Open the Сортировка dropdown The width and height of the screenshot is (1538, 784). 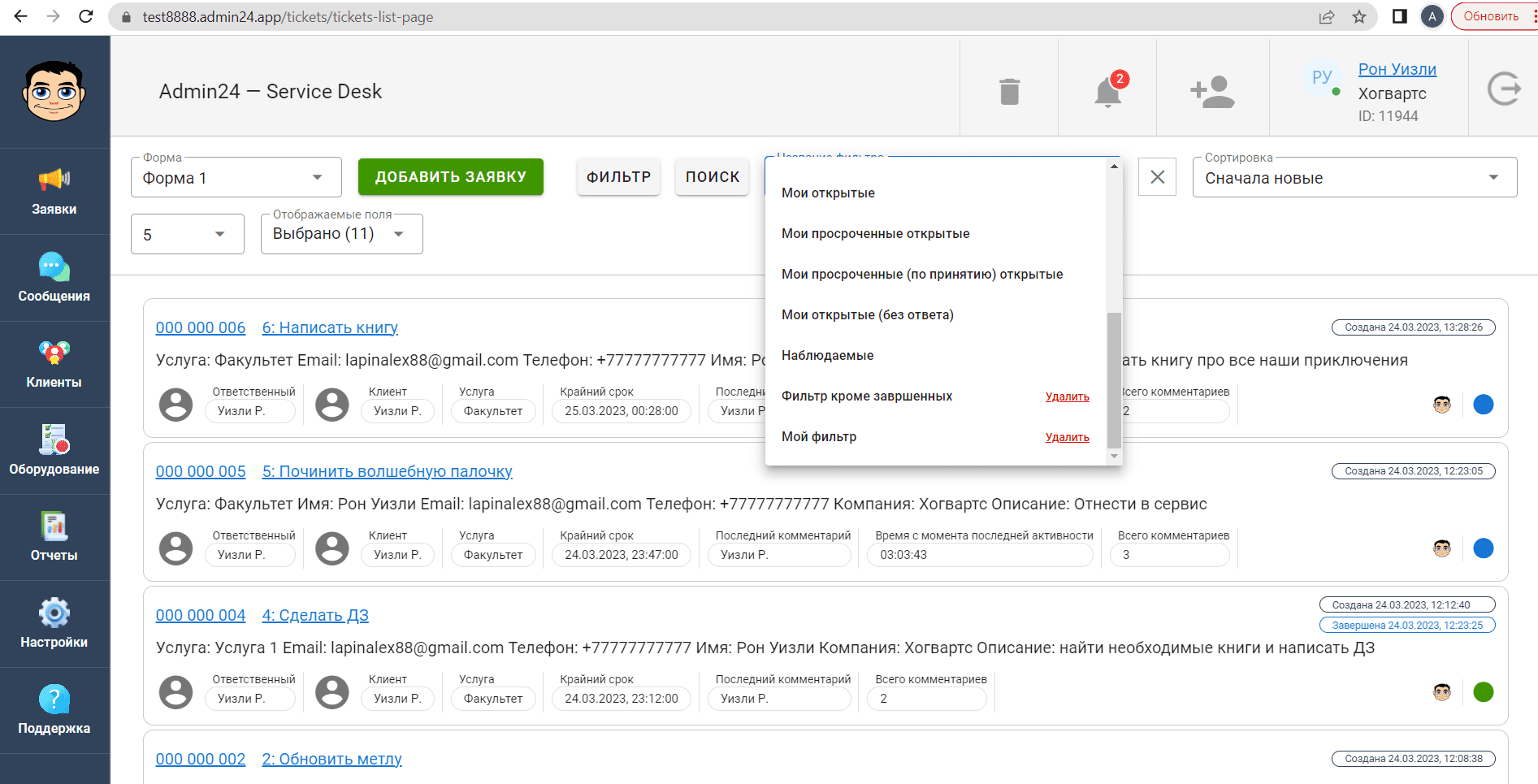[1354, 178]
